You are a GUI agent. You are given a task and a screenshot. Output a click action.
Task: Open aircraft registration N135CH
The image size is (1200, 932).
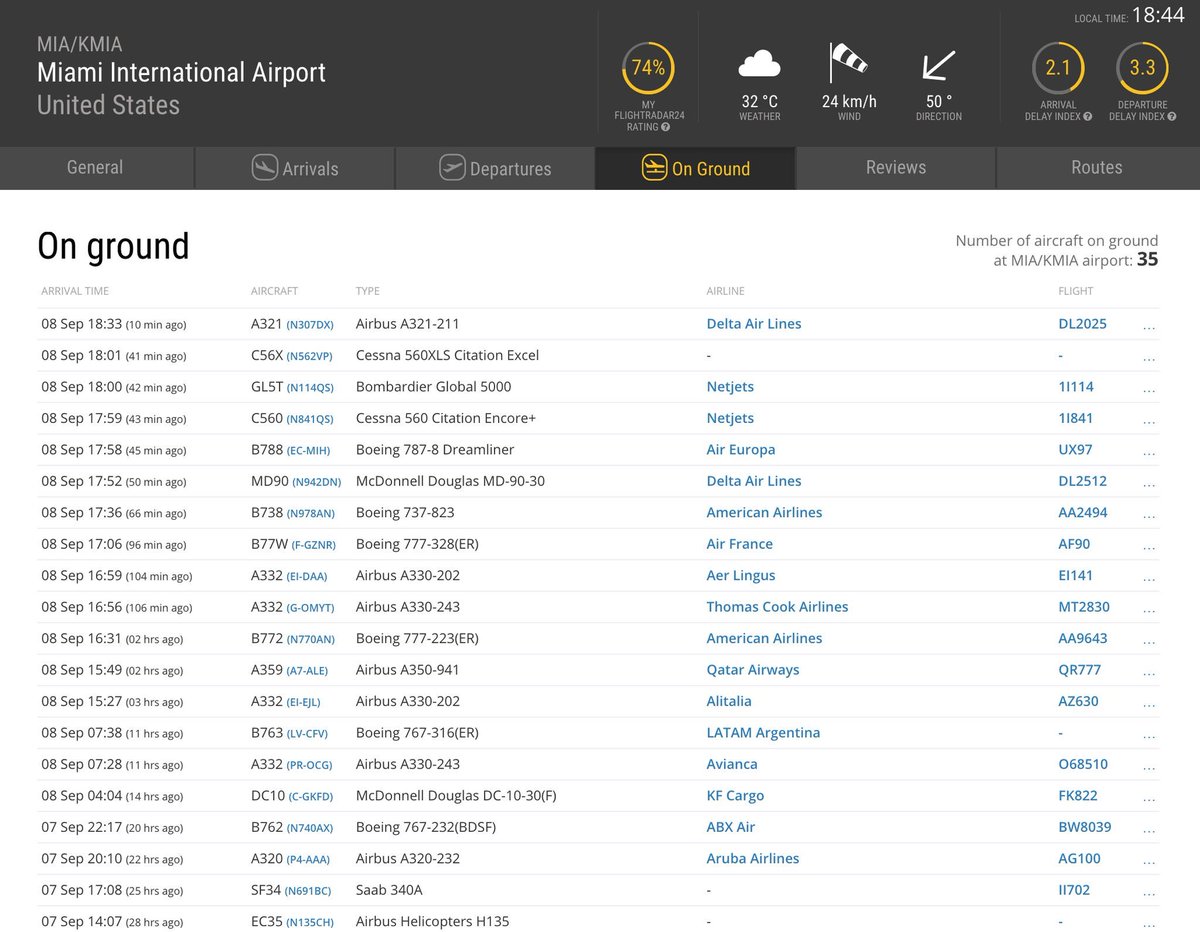pos(310,922)
